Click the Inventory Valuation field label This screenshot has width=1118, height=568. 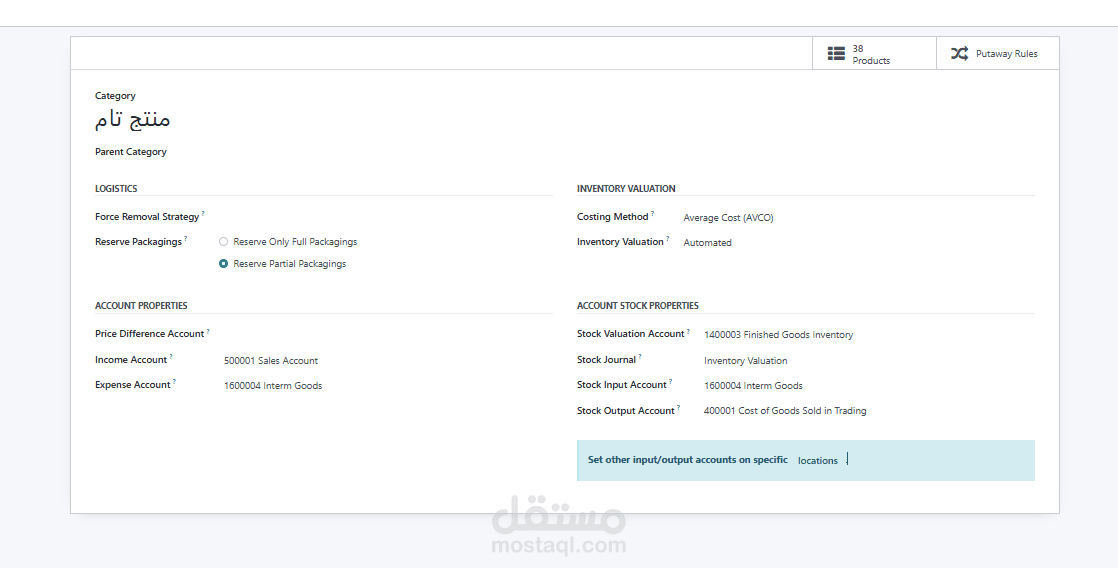point(620,242)
